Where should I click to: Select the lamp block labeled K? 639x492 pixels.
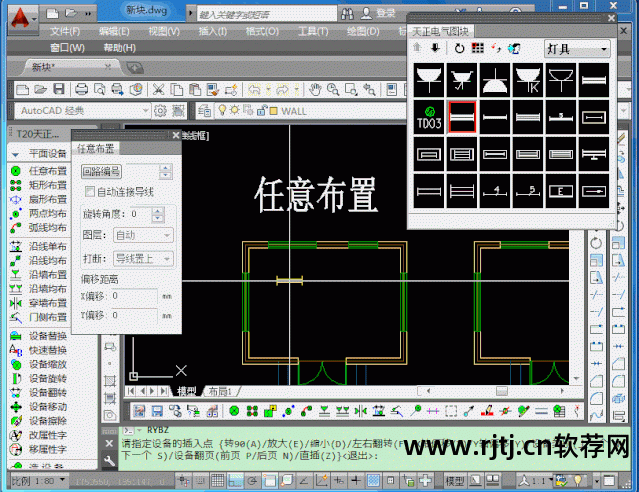click(528, 80)
